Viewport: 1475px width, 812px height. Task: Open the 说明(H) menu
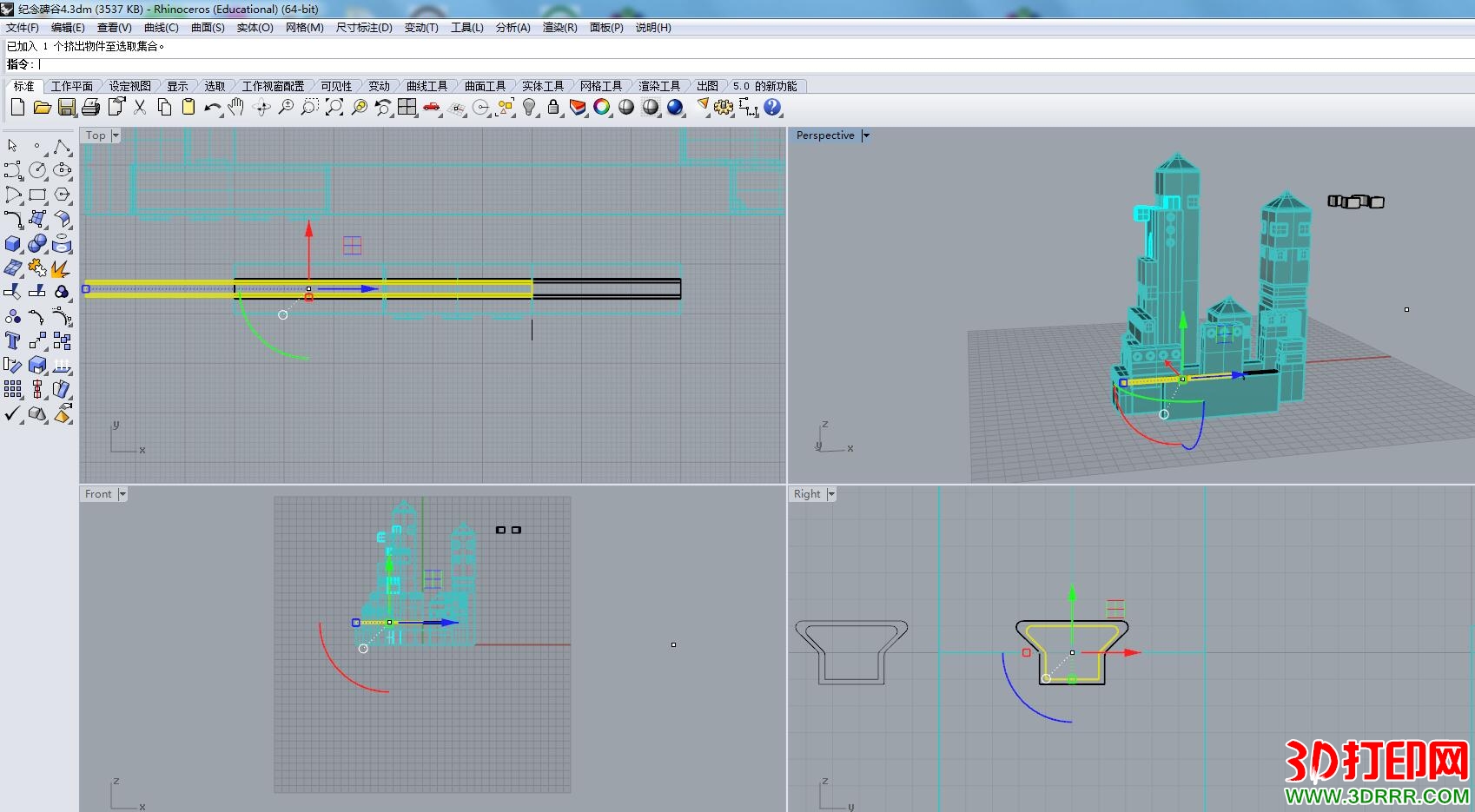coord(653,28)
